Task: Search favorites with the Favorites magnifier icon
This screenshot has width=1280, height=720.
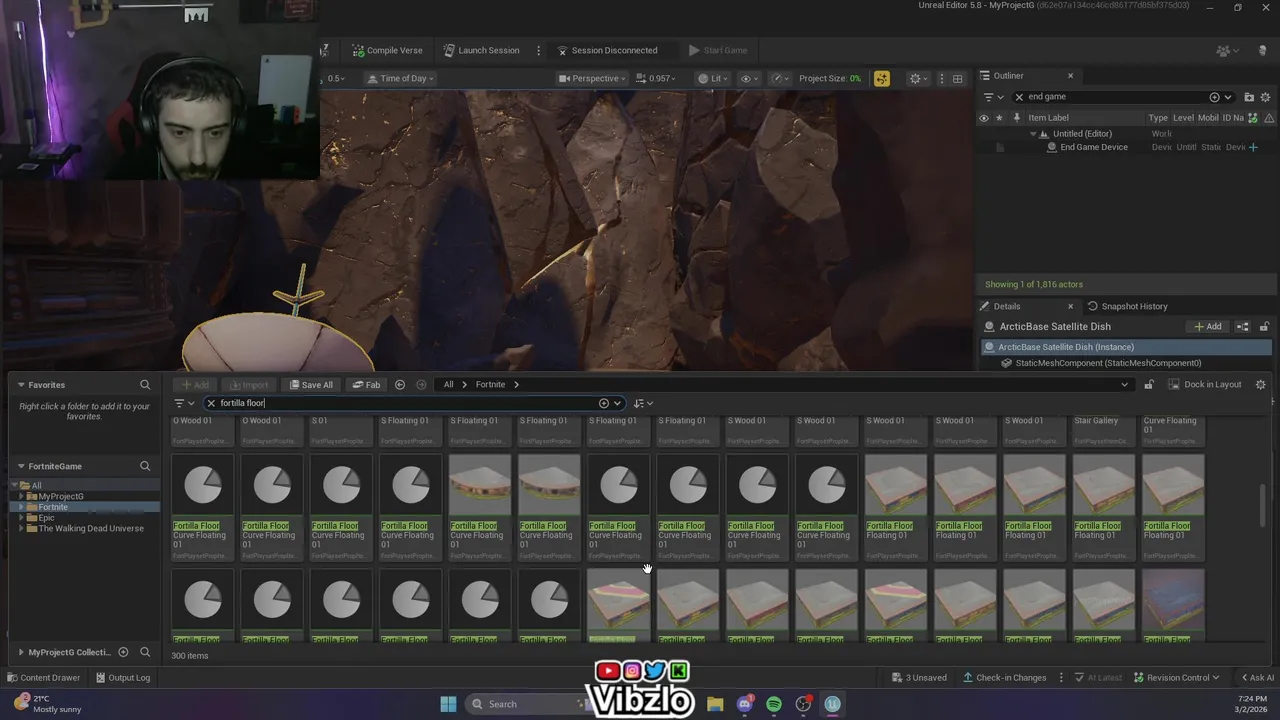Action: click(x=145, y=385)
